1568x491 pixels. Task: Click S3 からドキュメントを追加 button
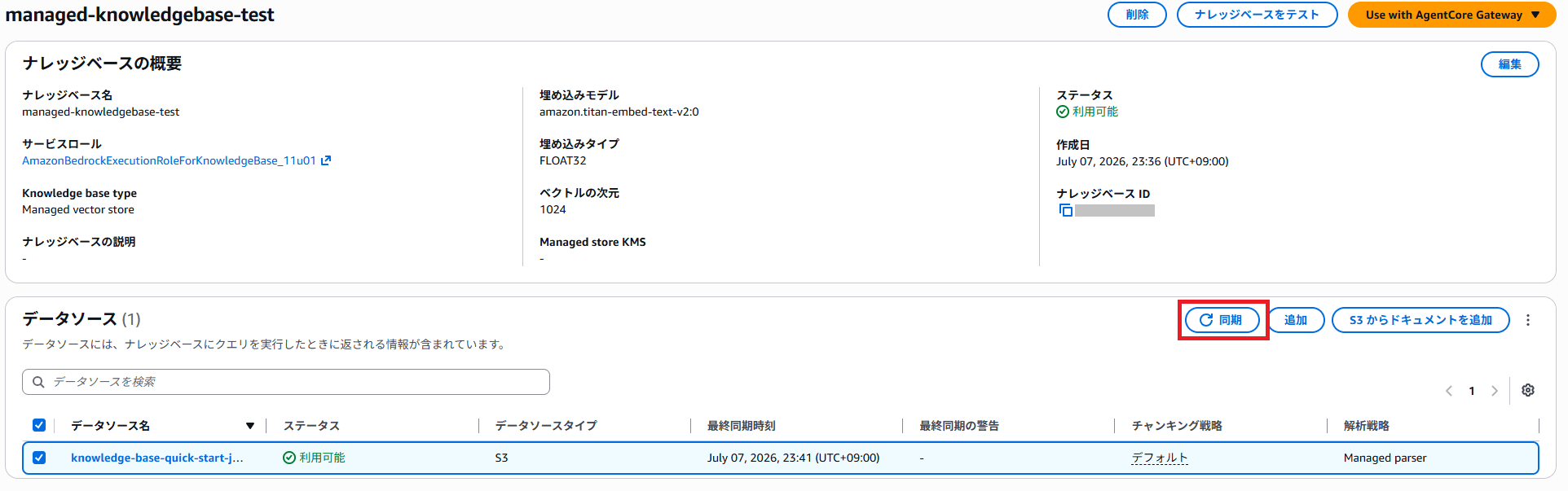click(1420, 320)
